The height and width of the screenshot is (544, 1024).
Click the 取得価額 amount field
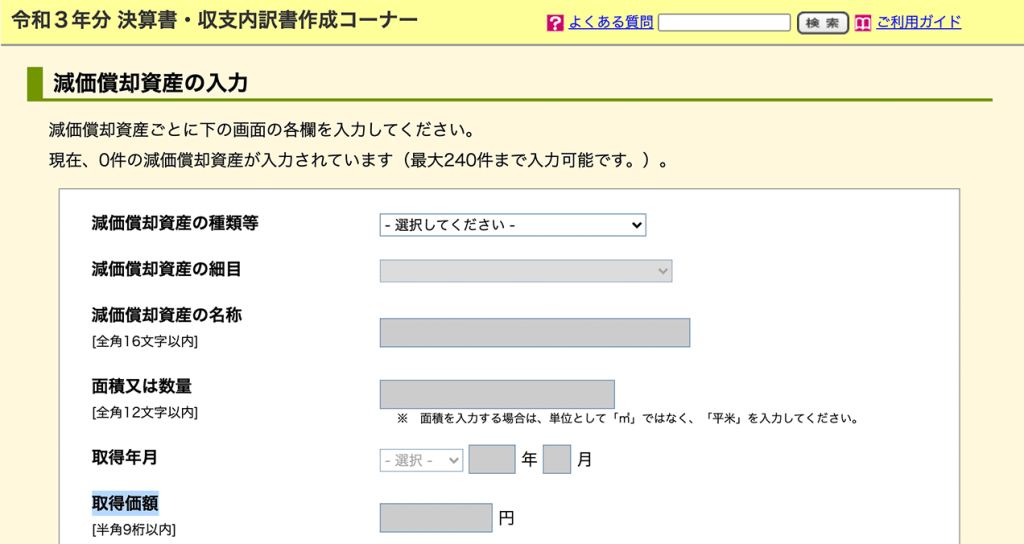point(436,518)
